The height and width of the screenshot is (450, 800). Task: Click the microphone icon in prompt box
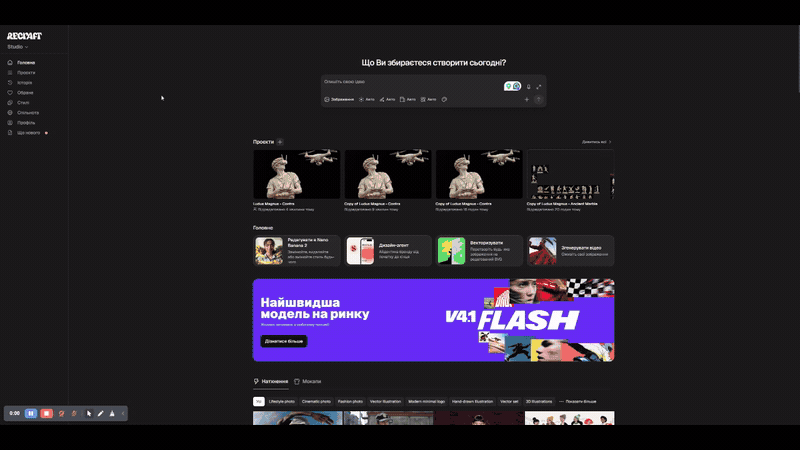[x=529, y=87]
